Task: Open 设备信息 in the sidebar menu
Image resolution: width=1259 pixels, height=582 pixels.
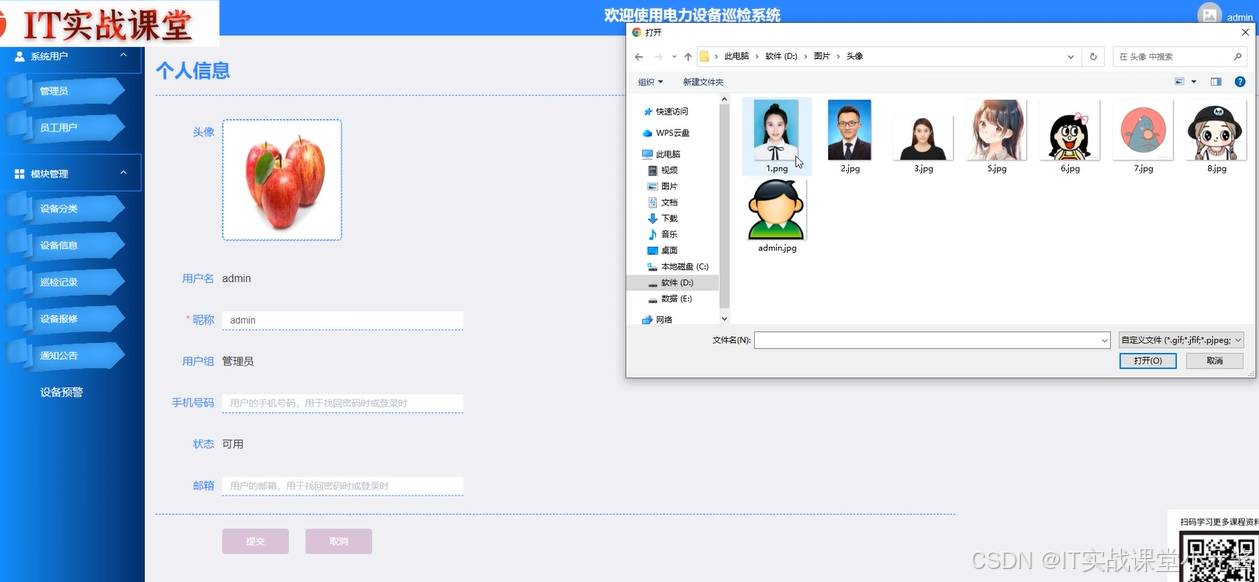Action: 59,245
